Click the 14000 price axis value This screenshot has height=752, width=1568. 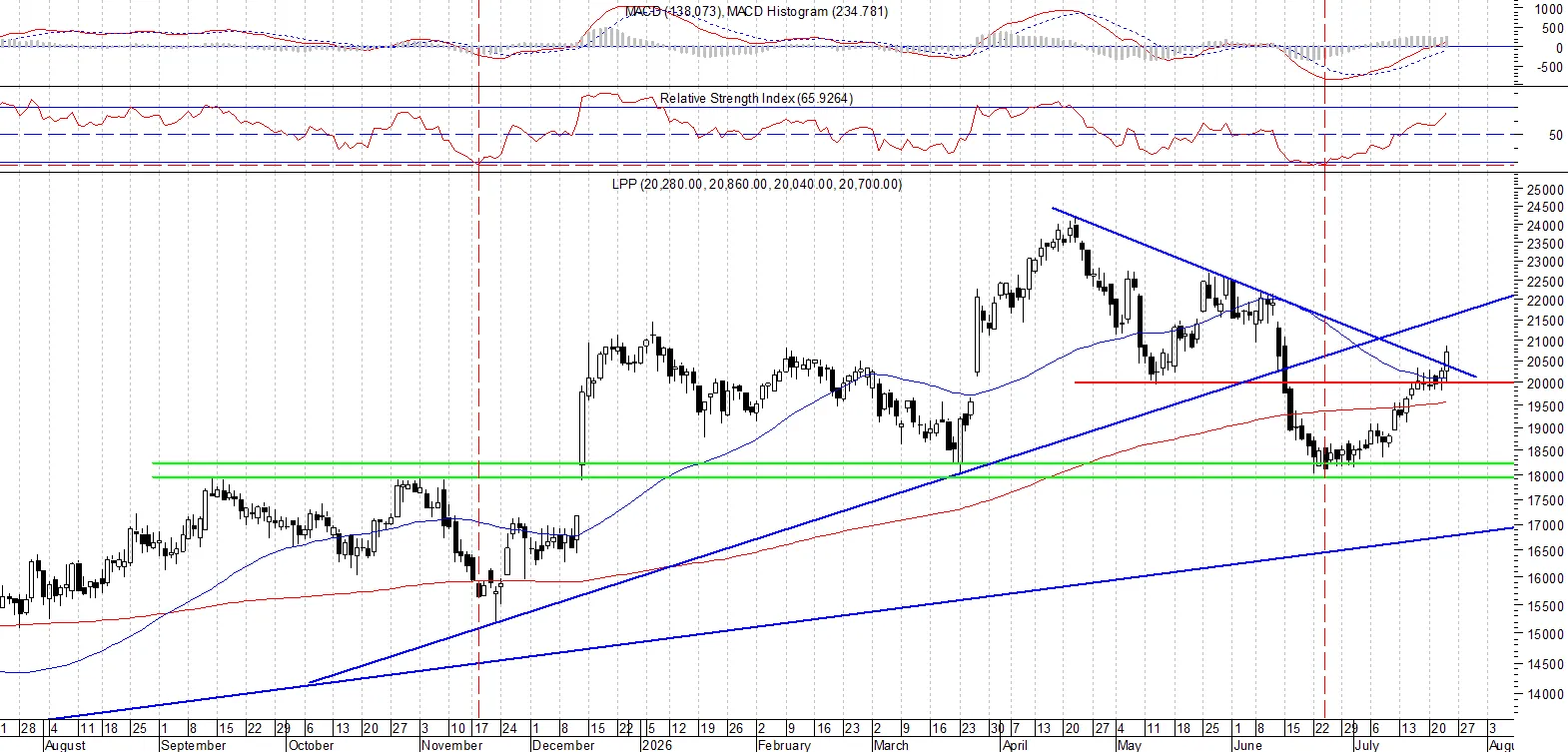[1545, 694]
